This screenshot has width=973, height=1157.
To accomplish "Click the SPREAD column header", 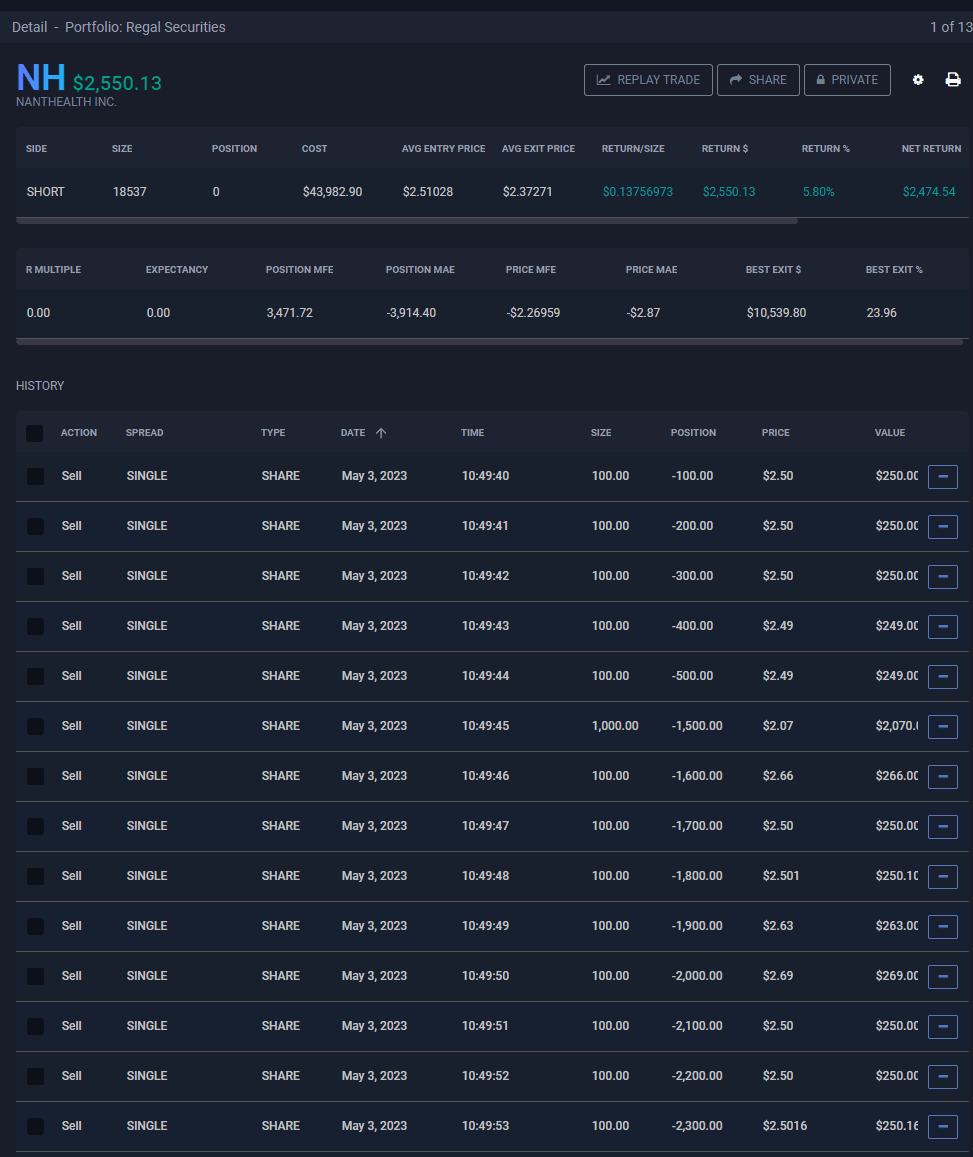I will (x=145, y=433).
